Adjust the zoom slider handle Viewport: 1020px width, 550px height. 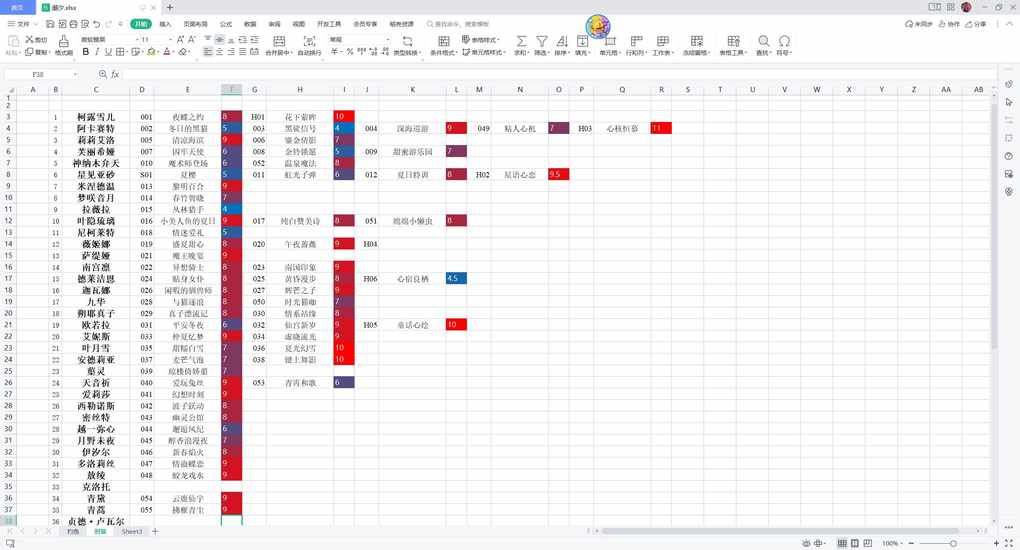click(x=953, y=543)
